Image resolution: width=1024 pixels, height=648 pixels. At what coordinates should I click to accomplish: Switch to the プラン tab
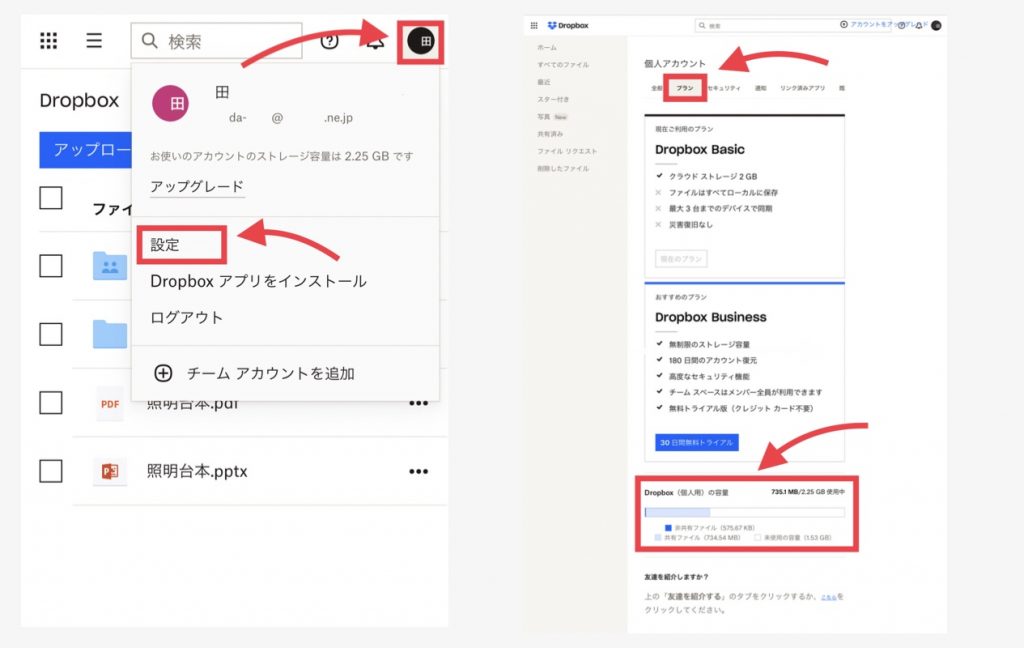[x=685, y=88]
